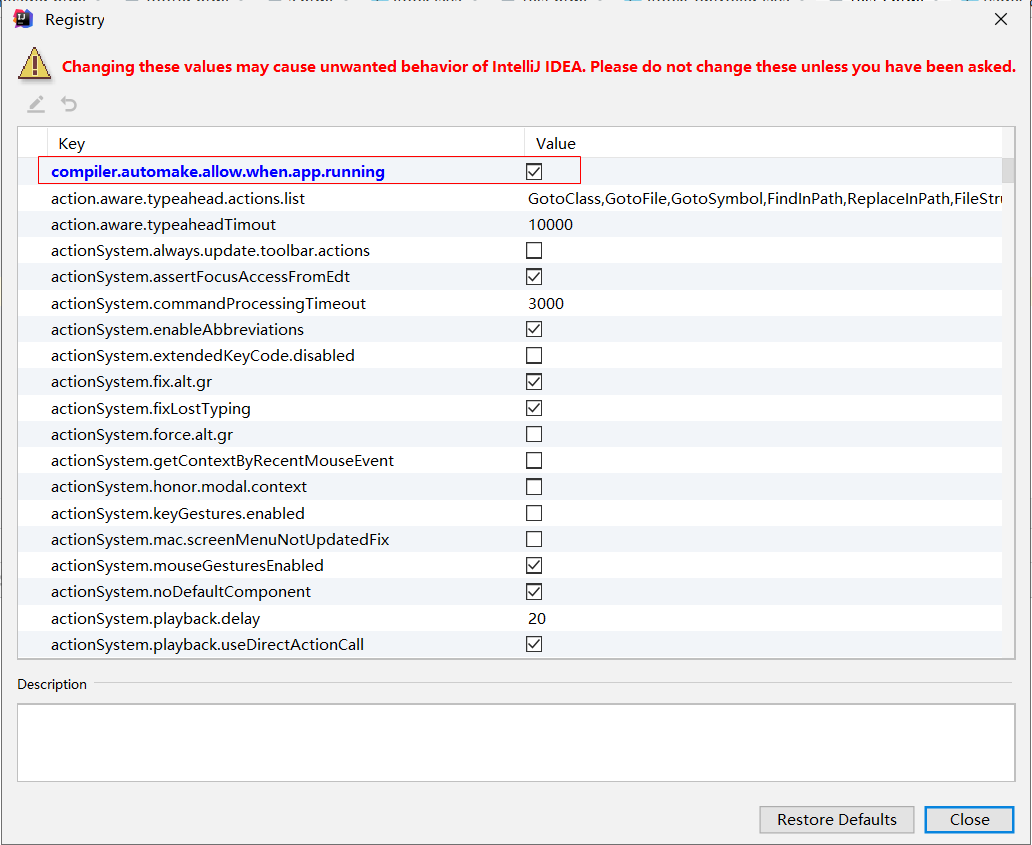Click the revert undo arrow icon

point(69,104)
